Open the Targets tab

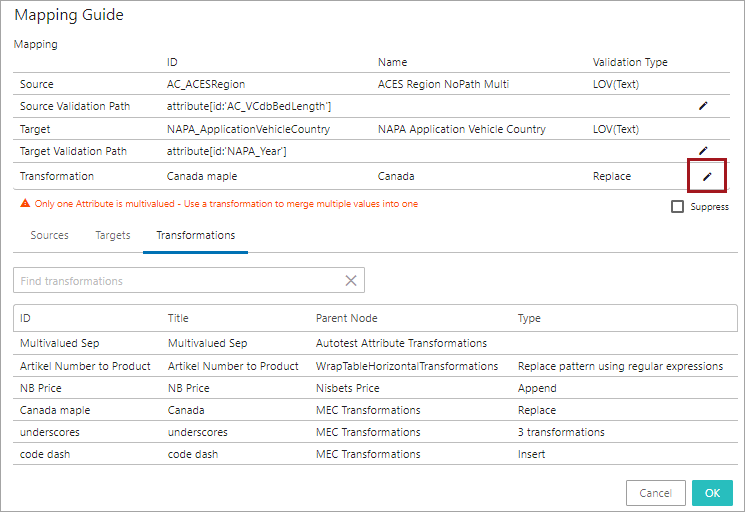point(113,235)
